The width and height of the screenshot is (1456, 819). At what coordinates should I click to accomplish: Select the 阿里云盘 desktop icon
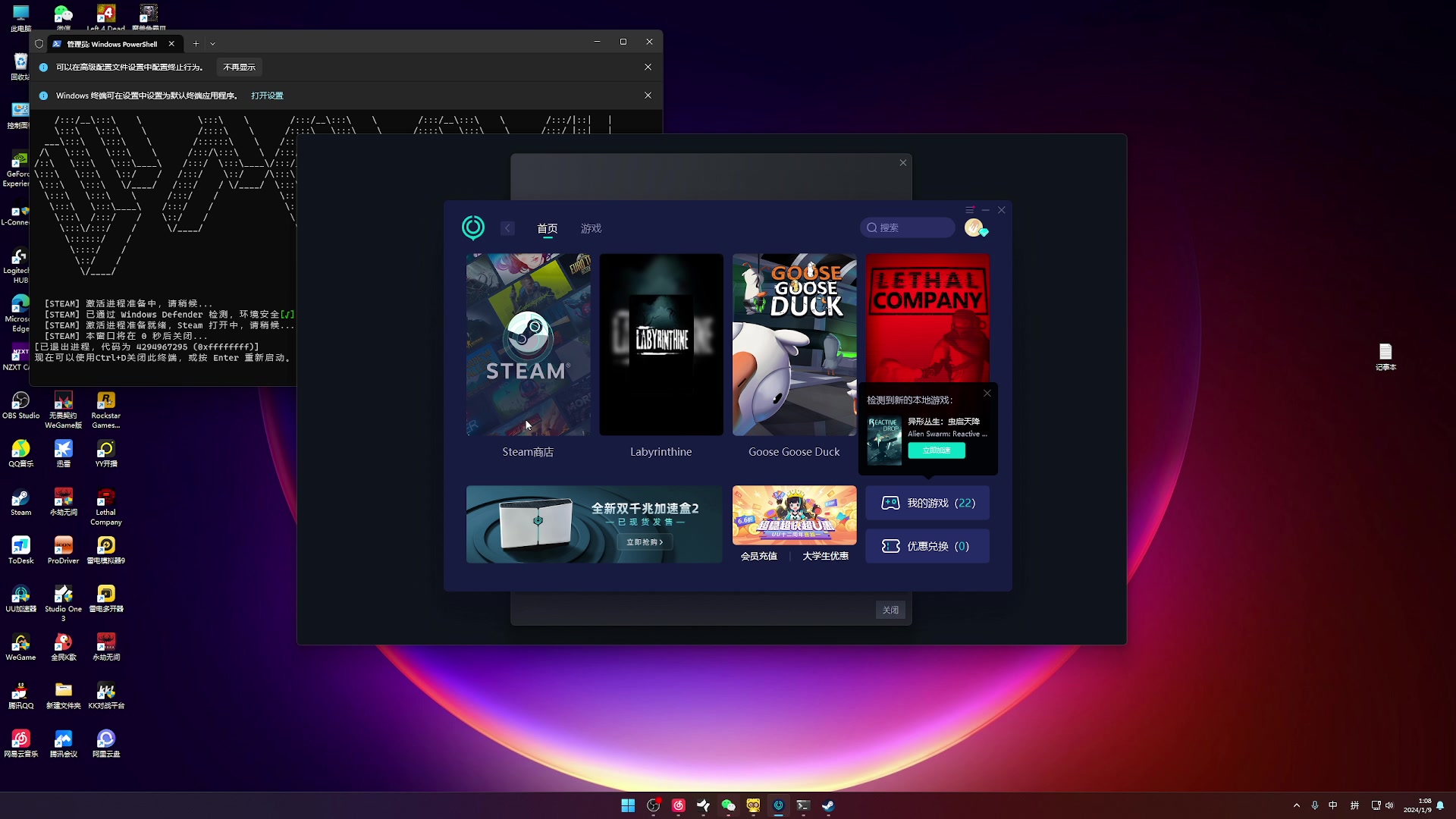(x=105, y=744)
